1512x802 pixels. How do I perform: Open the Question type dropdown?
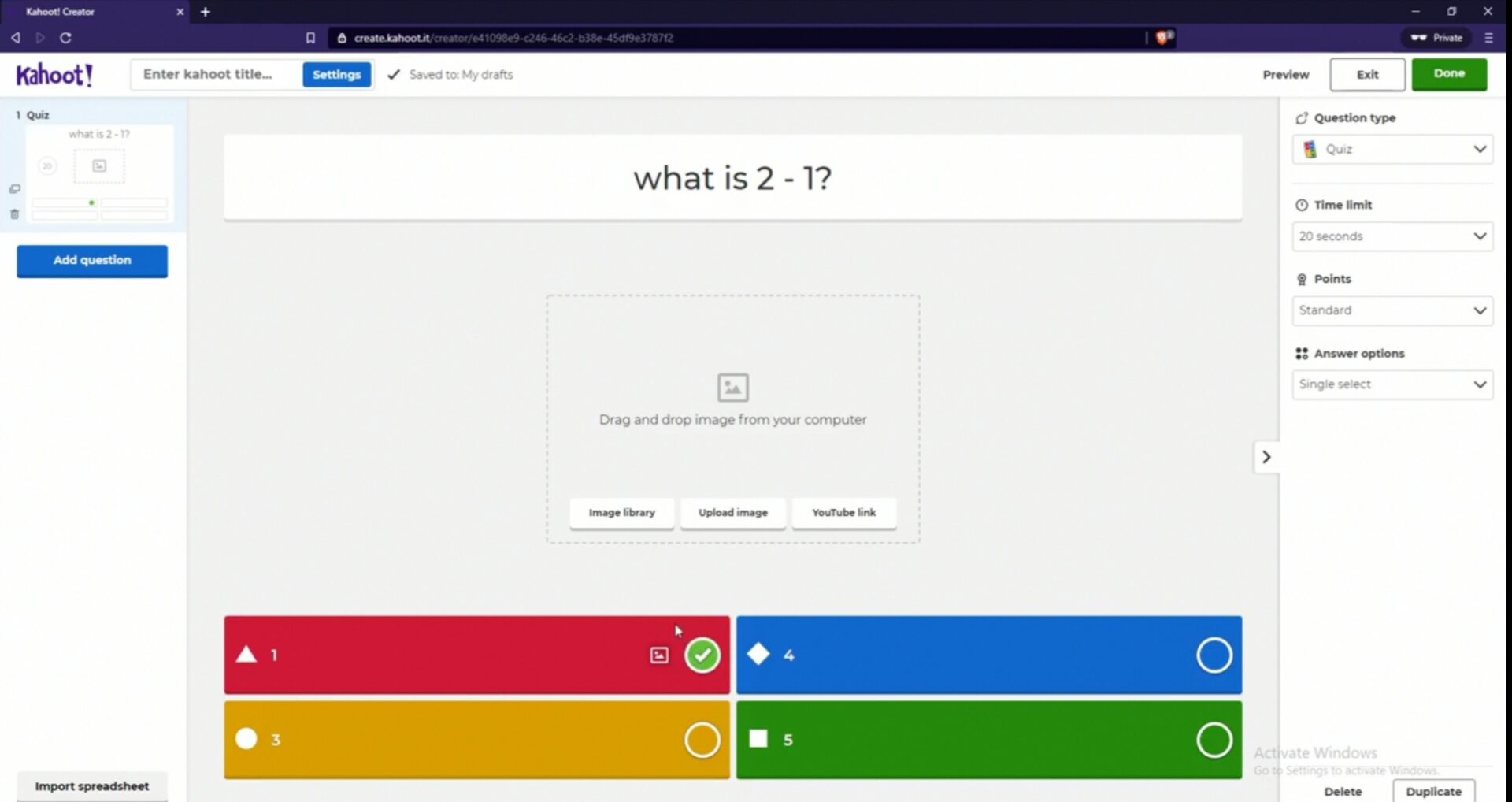pos(1392,150)
